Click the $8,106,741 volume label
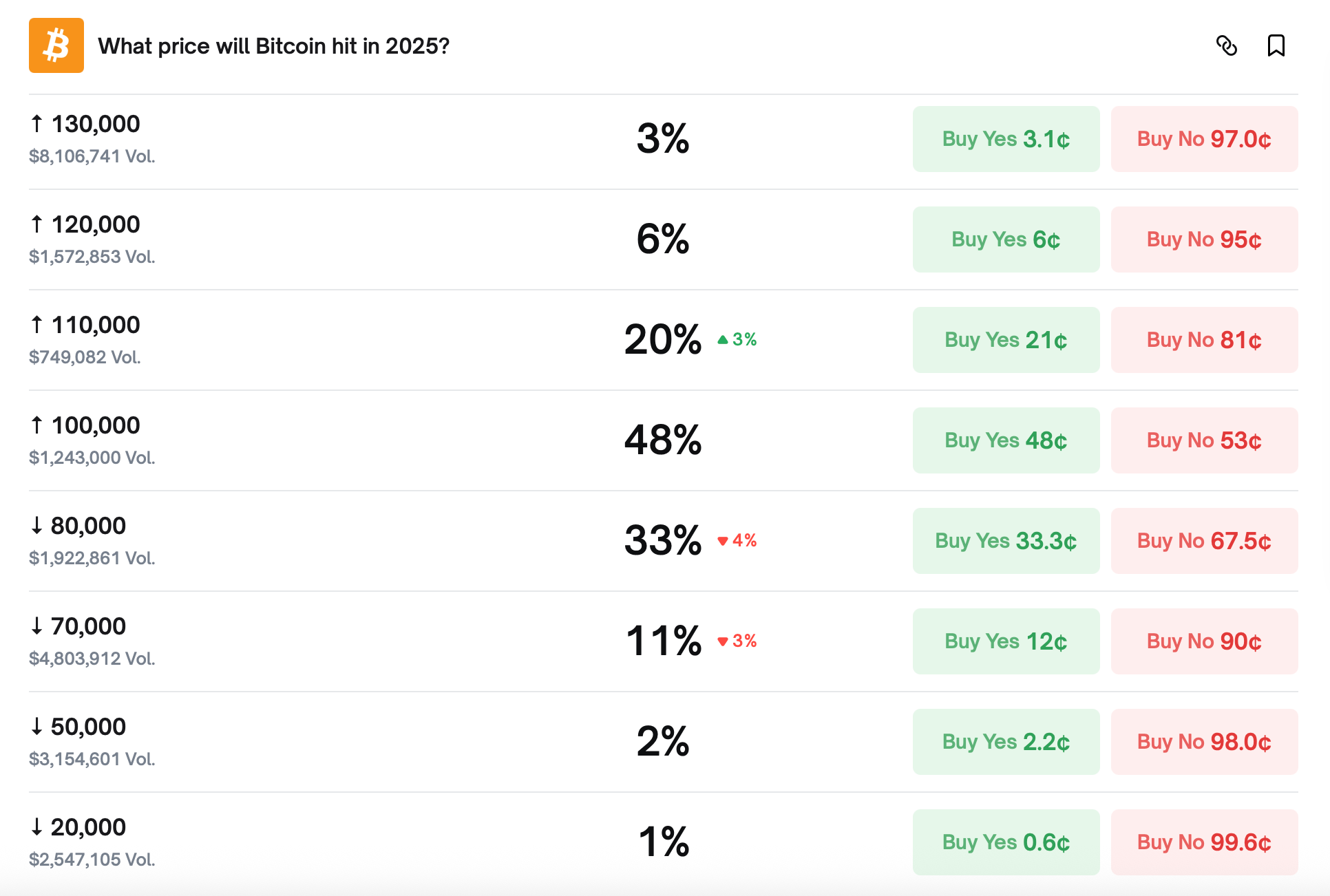 [92, 156]
